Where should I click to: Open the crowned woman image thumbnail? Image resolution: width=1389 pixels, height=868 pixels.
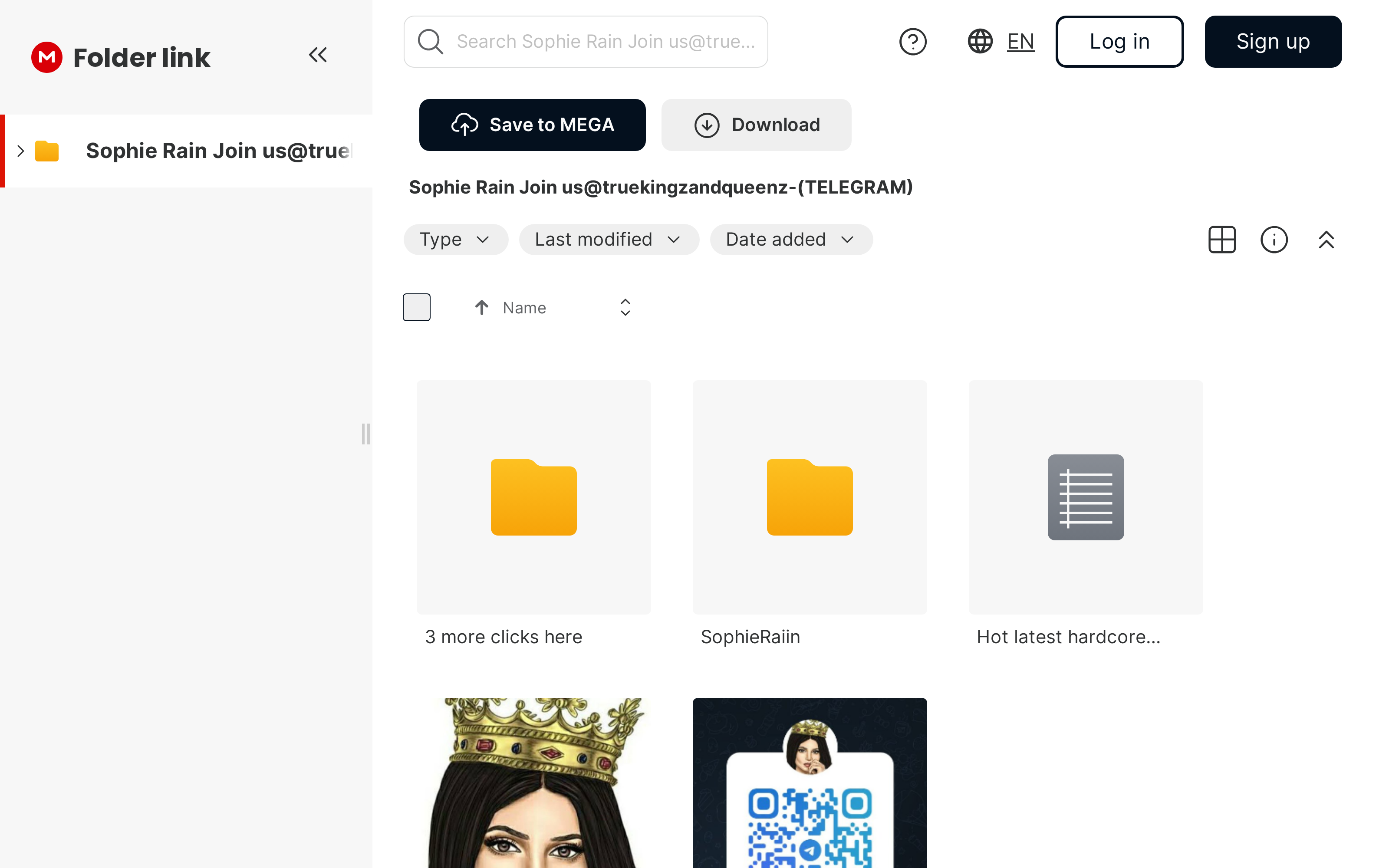click(534, 783)
